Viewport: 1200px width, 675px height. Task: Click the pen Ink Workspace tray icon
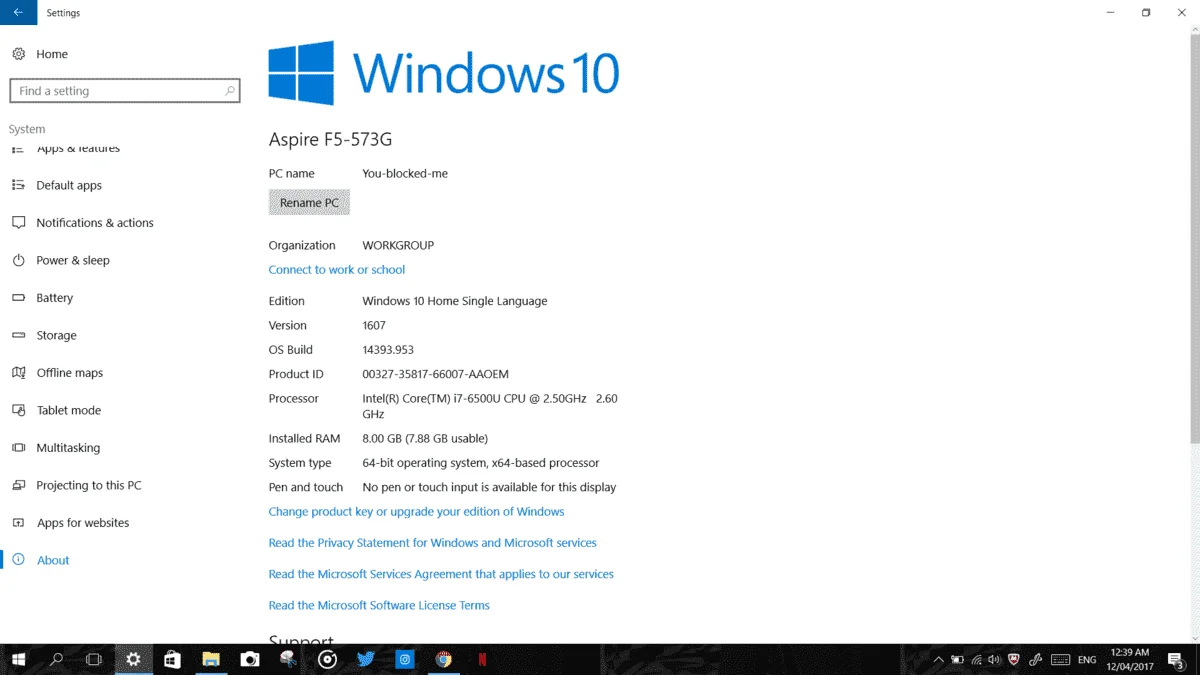click(1036, 660)
